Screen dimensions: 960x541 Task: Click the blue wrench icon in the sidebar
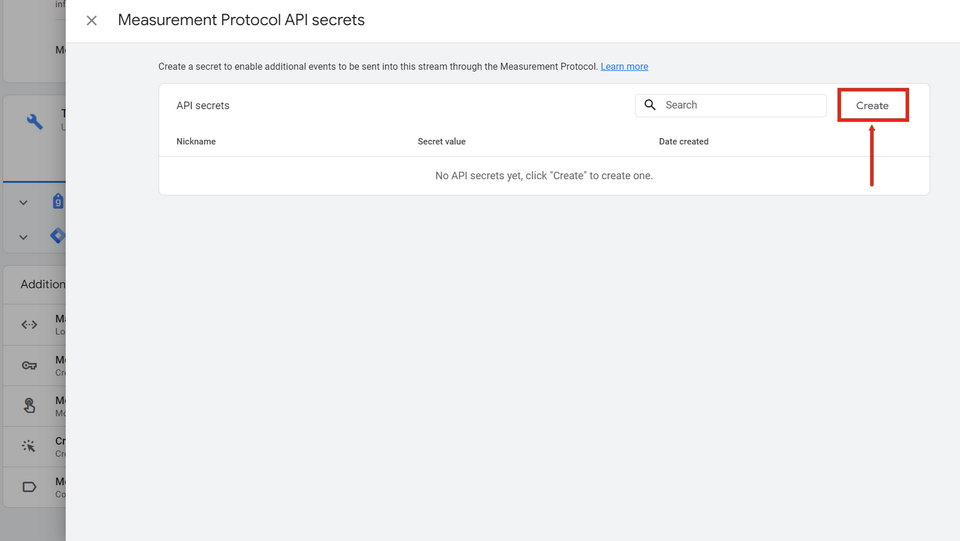35,122
